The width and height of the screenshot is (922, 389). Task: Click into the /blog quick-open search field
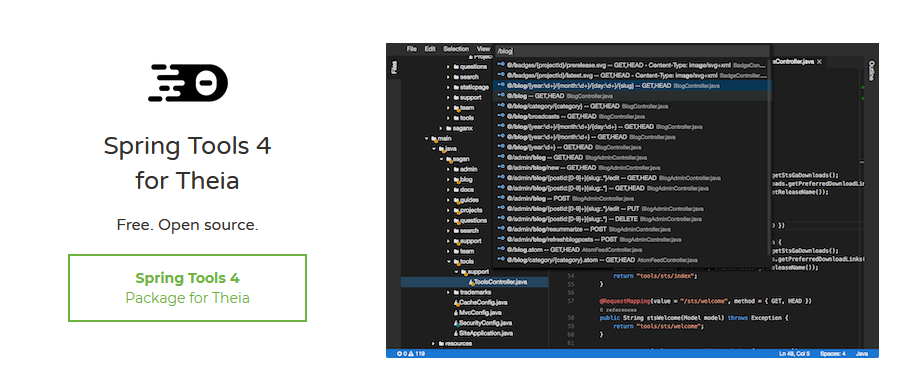coord(632,52)
